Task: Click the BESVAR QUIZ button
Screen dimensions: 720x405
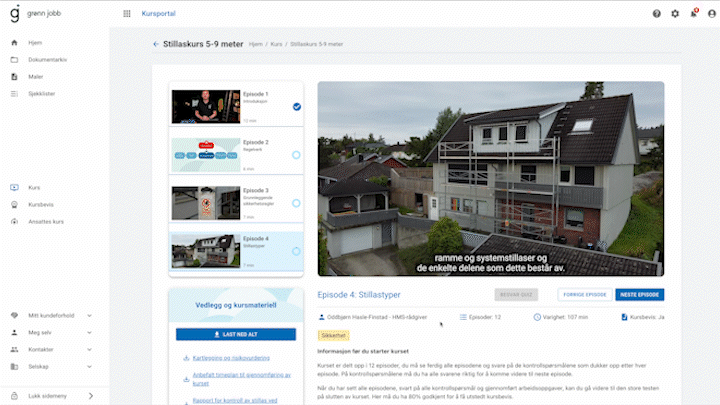Action: (516, 294)
